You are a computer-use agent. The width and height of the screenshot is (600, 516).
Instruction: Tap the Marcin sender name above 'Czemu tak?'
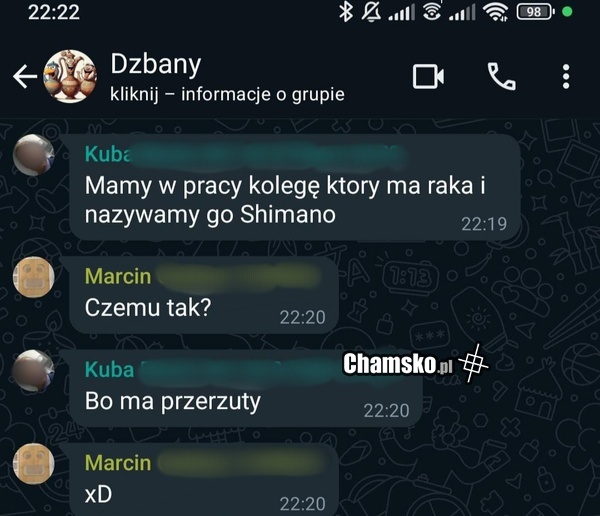[x=118, y=276]
